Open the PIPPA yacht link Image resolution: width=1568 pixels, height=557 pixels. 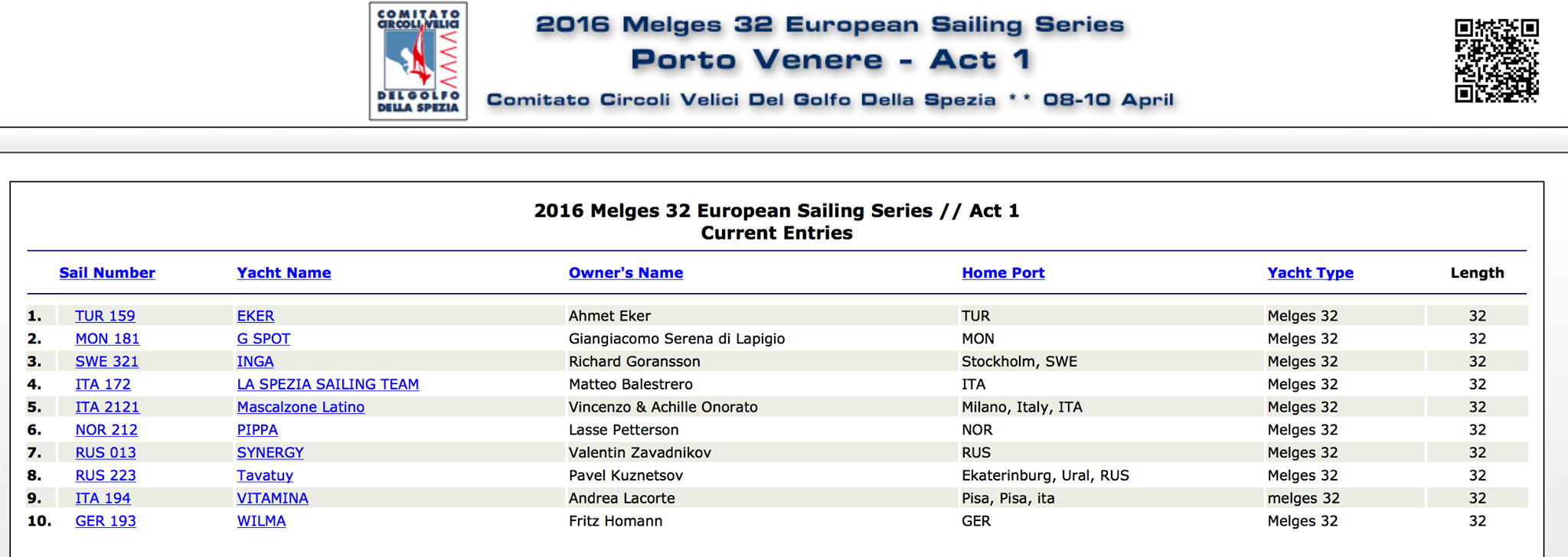(x=257, y=430)
